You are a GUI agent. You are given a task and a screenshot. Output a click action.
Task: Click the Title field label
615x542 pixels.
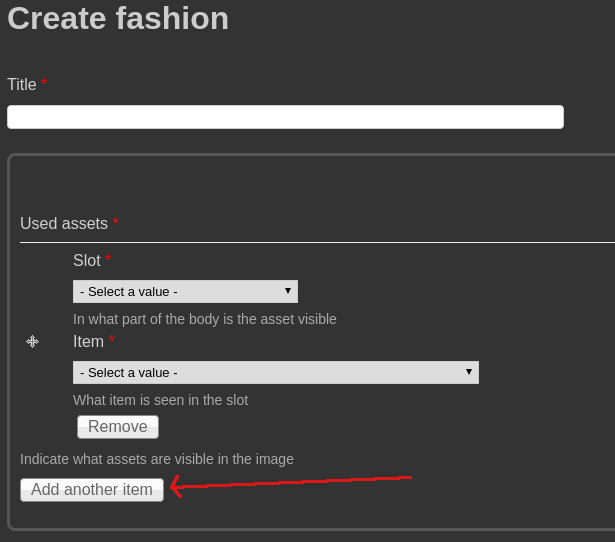point(22,85)
